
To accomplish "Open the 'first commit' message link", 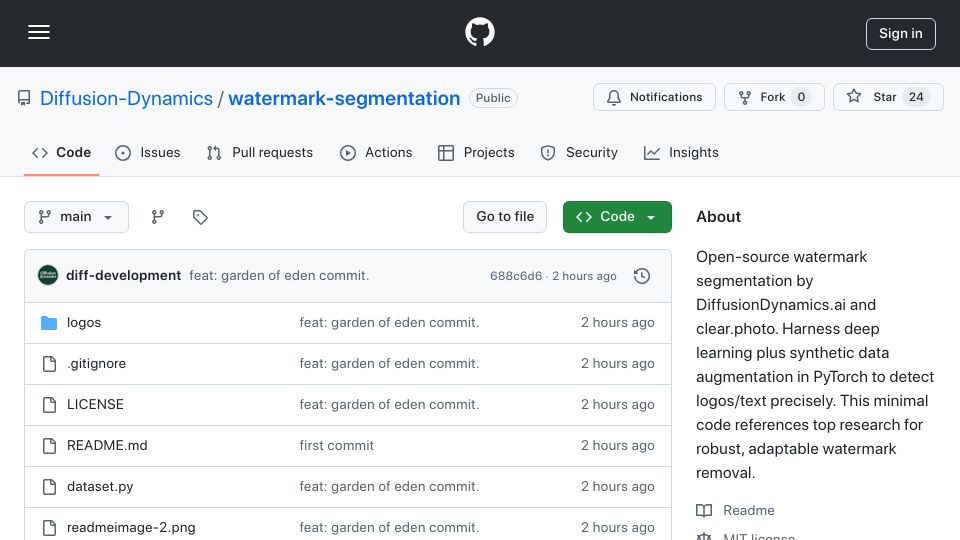I will click(336, 446).
